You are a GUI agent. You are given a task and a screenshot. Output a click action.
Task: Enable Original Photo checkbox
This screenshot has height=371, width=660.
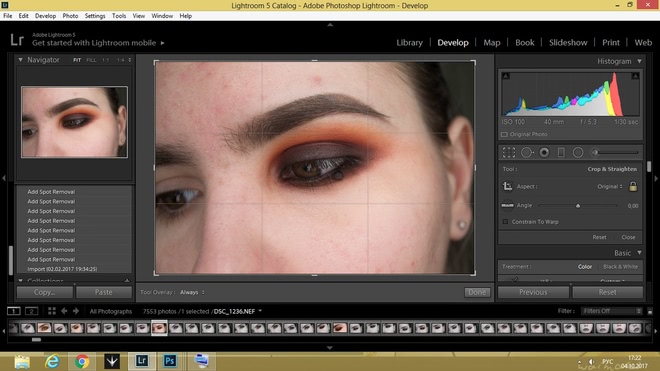click(504, 134)
